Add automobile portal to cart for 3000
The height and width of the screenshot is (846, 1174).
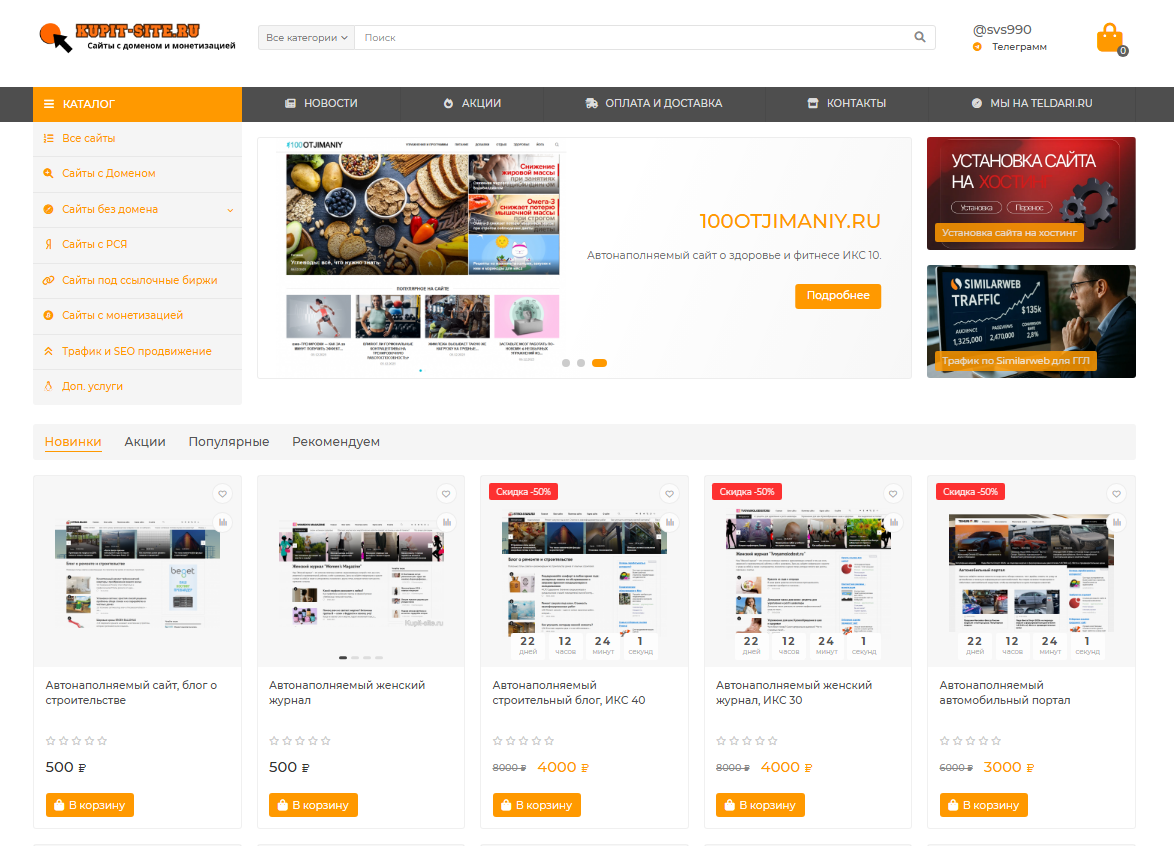click(984, 805)
